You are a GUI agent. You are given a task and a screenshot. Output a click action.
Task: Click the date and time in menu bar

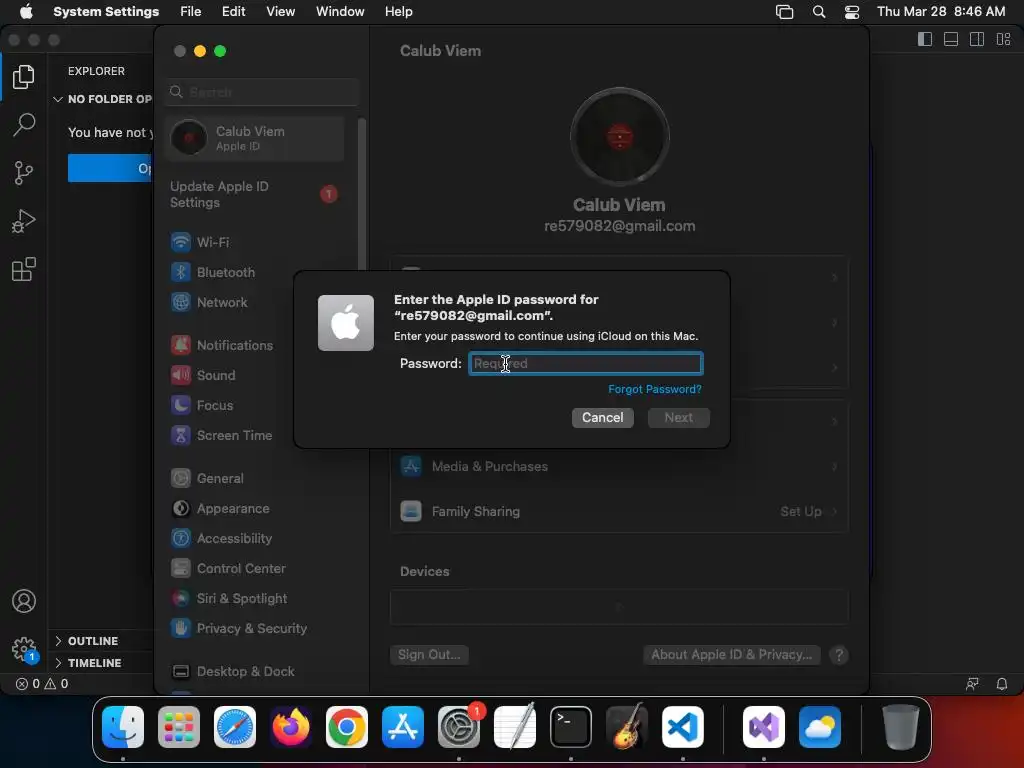[940, 12]
